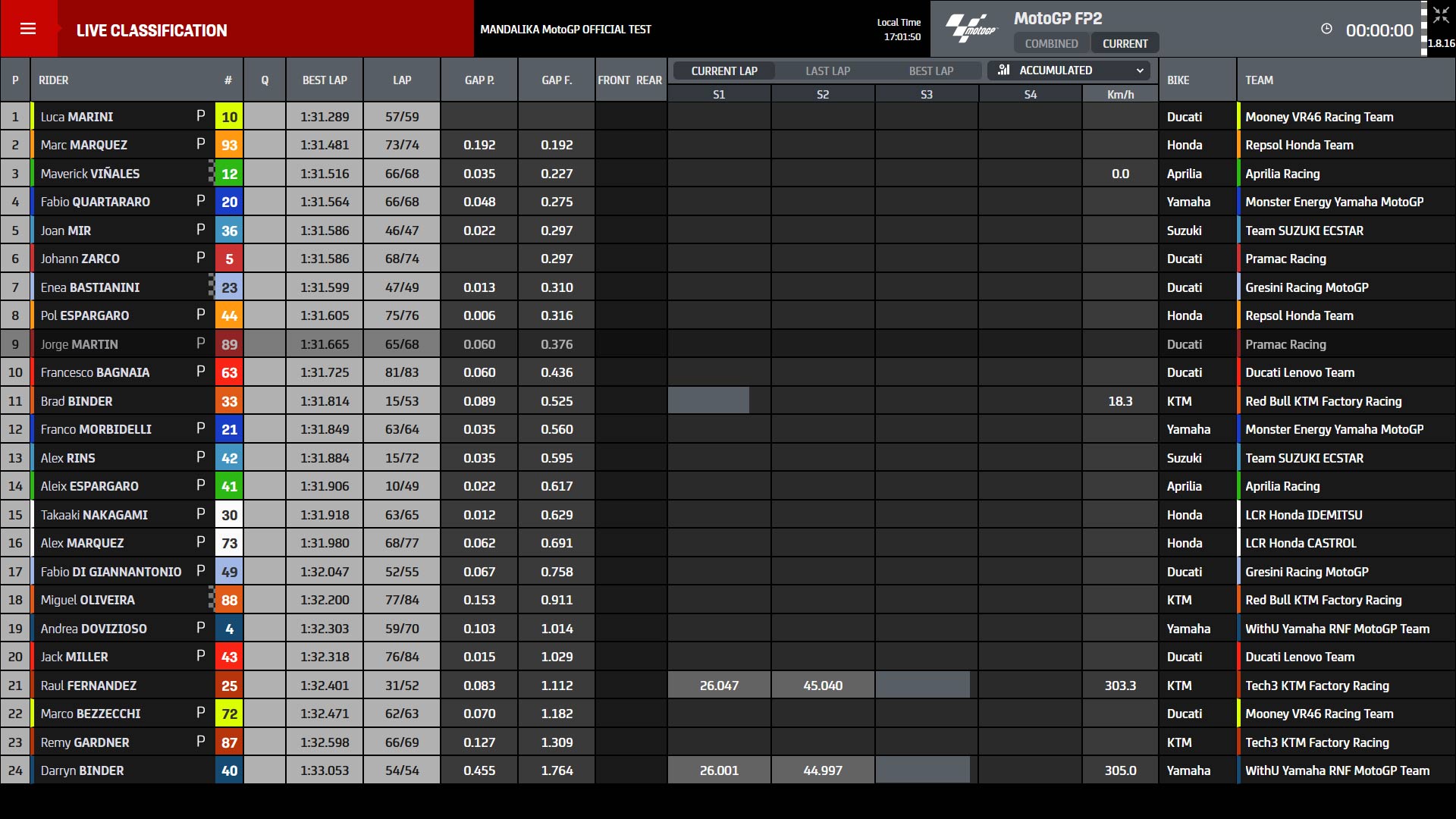Viewport: 1456px width, 819px height.
Task: Click Raul Fernandez's S3 progress bar
Action: pyautogui.click(x=922, y=685)
